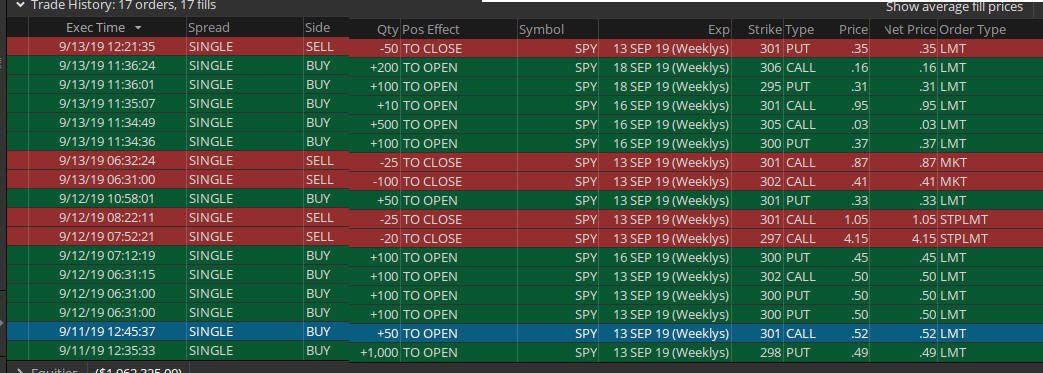Viewport: 1043px width, 373px height.
Task: Click the Exec Time sort arrow
Action: click(x=138, y=29)
